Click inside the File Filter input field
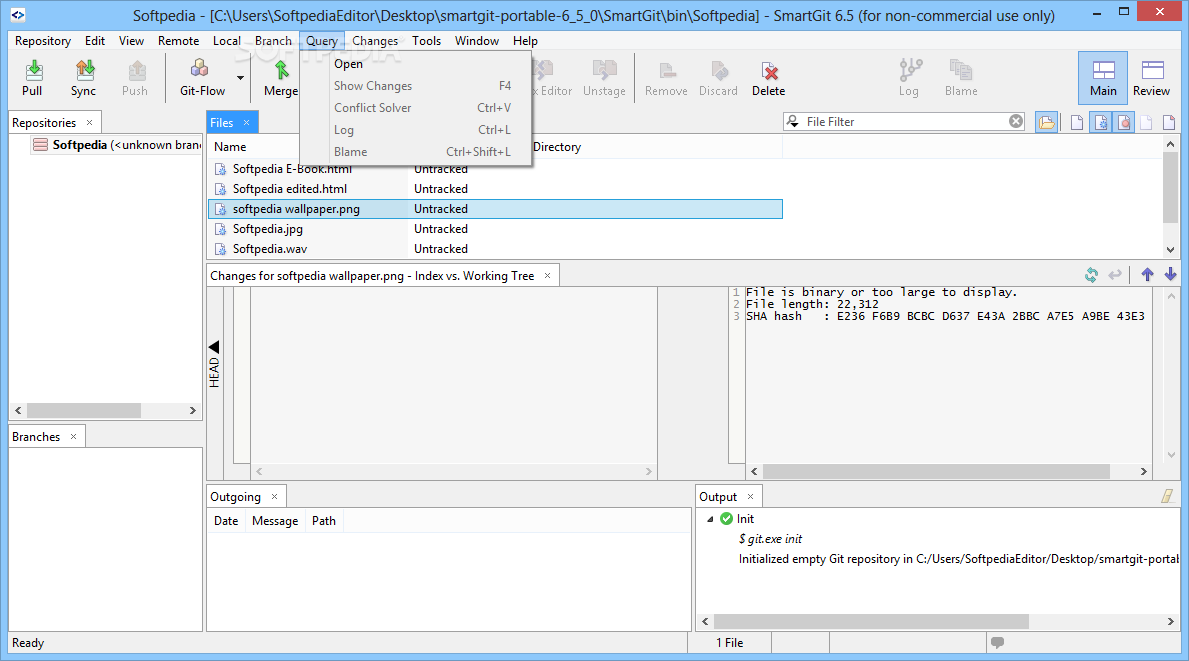This screenshot has height=661, width=1189. click(905, 121)
